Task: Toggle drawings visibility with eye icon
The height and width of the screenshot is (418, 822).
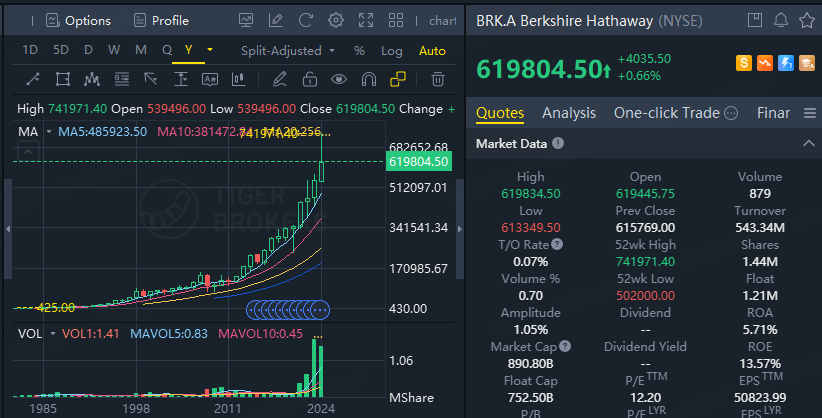Action: 339,79
